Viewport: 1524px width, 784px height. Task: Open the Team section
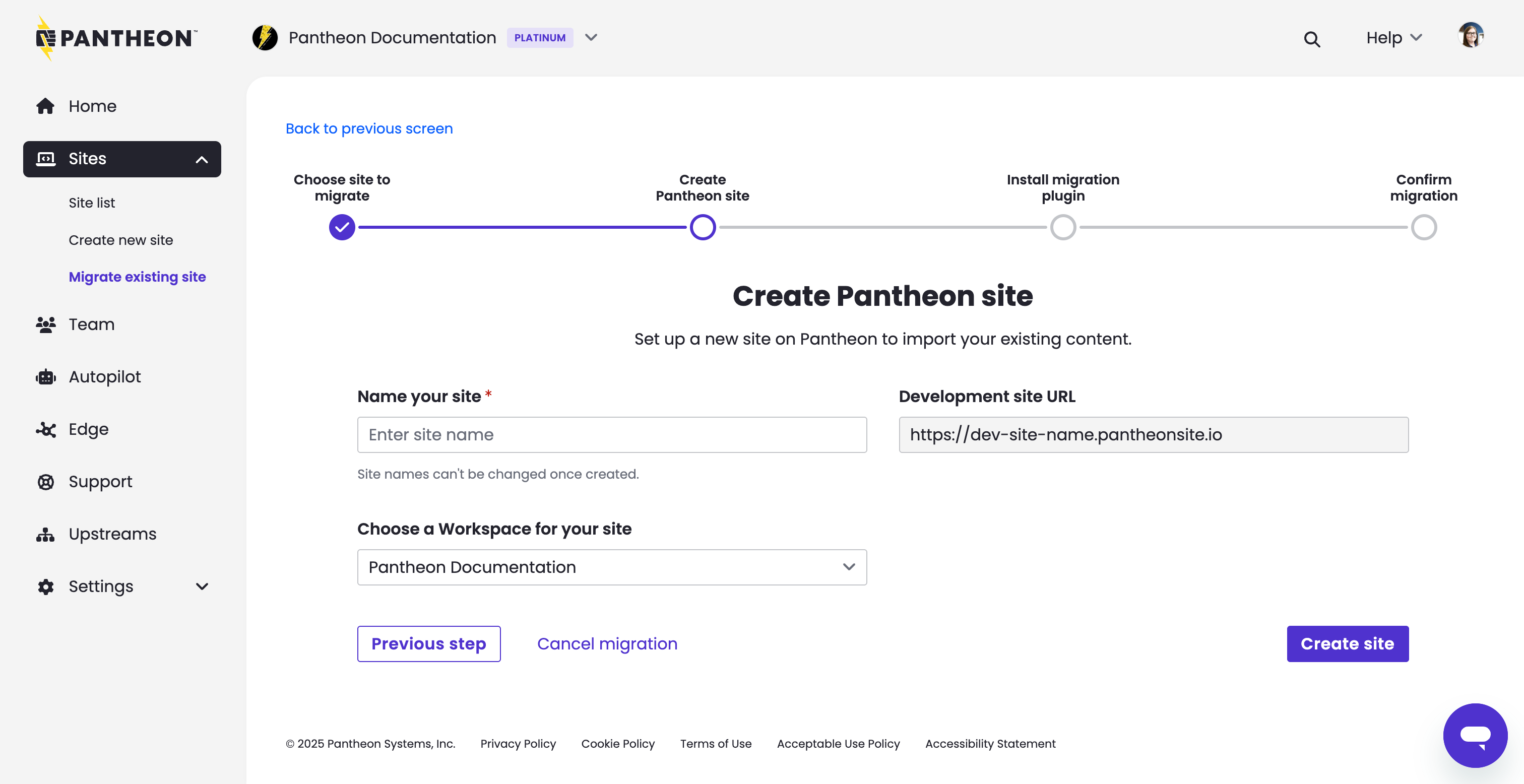pyautogui.click(x=91, y=324)
